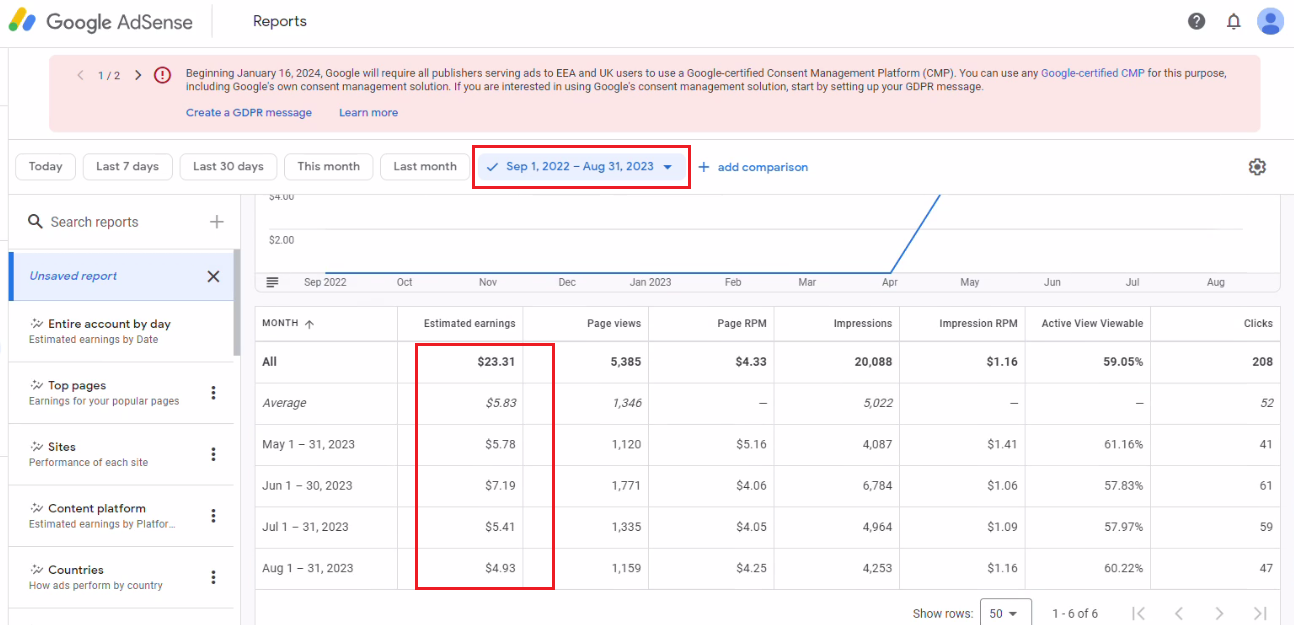Open report settings gear

pyautogui.click(x=1257, y=167)
